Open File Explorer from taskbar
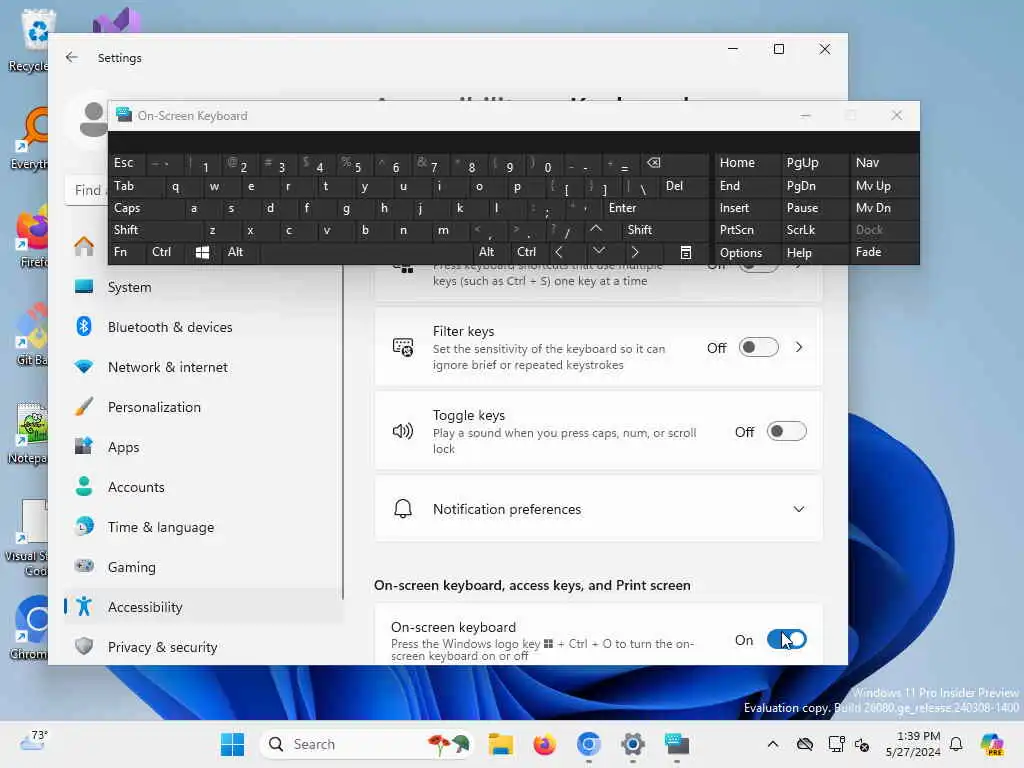1024x768 pixels. coord(501,744)
